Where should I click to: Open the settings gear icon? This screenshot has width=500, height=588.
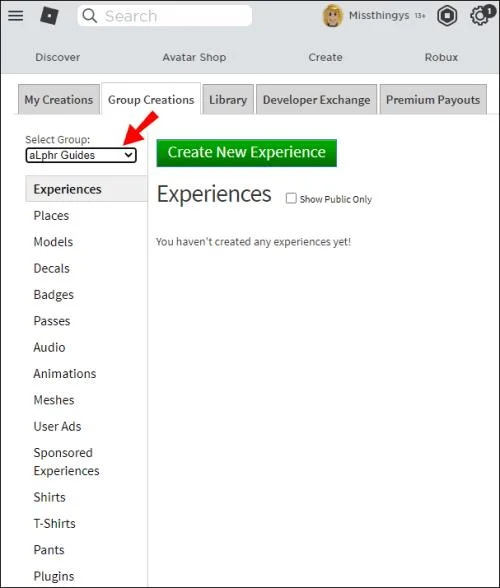click(x=480, y=16)
